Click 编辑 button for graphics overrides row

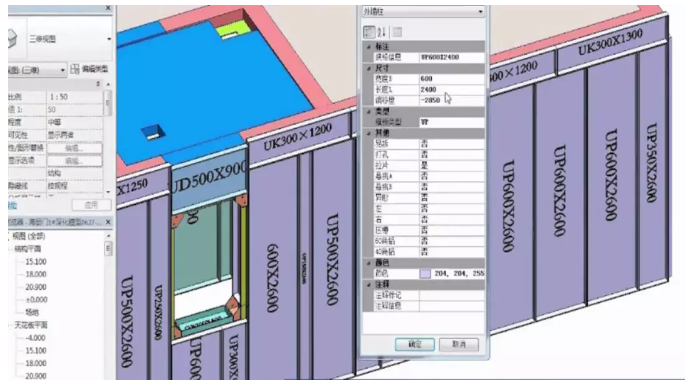pyautogui.click(x=74, y=148)
